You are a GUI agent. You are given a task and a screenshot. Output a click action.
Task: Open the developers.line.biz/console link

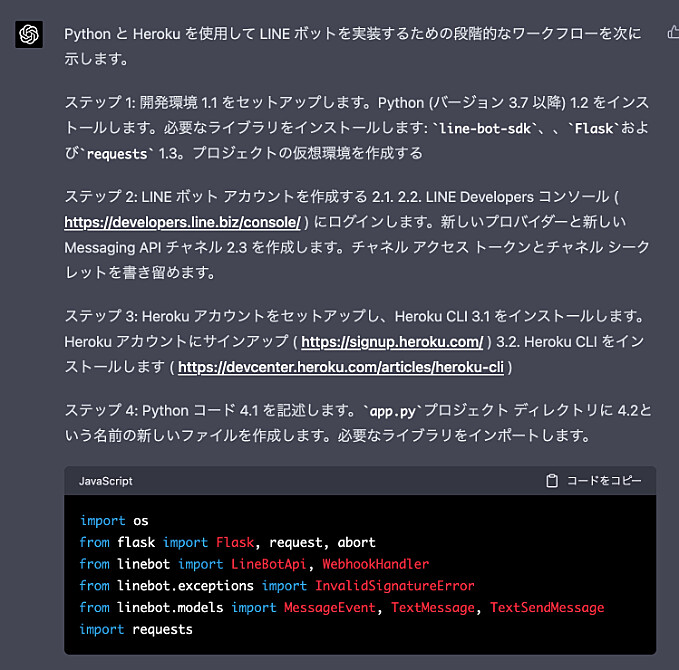[182, 222]
